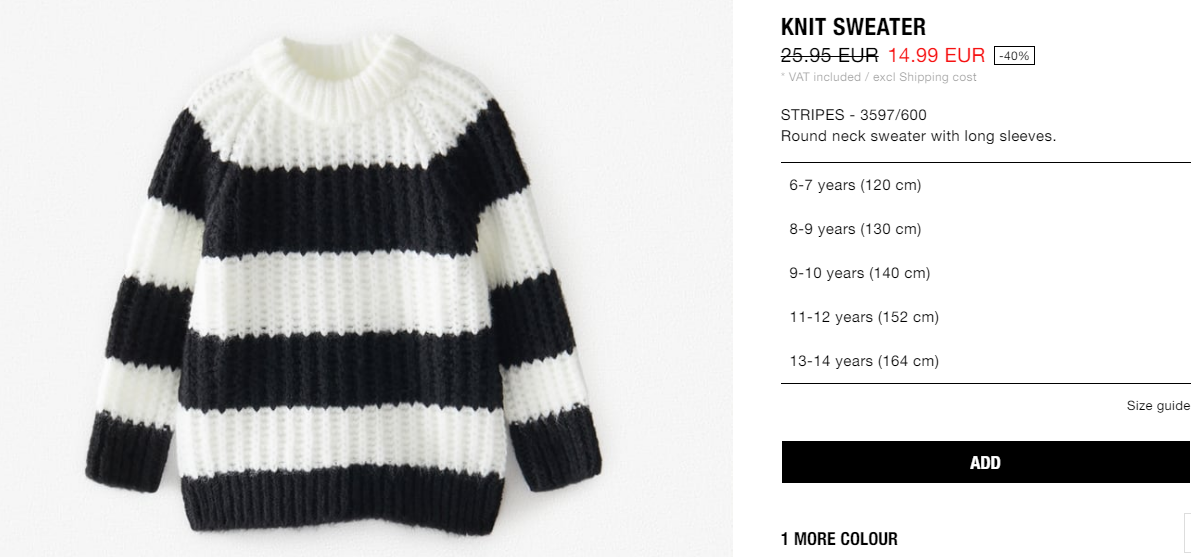Viewport: 1191px width, 557px height.
Task: Click the red 14.99 EUR sale price
Action: coord(937,55)
